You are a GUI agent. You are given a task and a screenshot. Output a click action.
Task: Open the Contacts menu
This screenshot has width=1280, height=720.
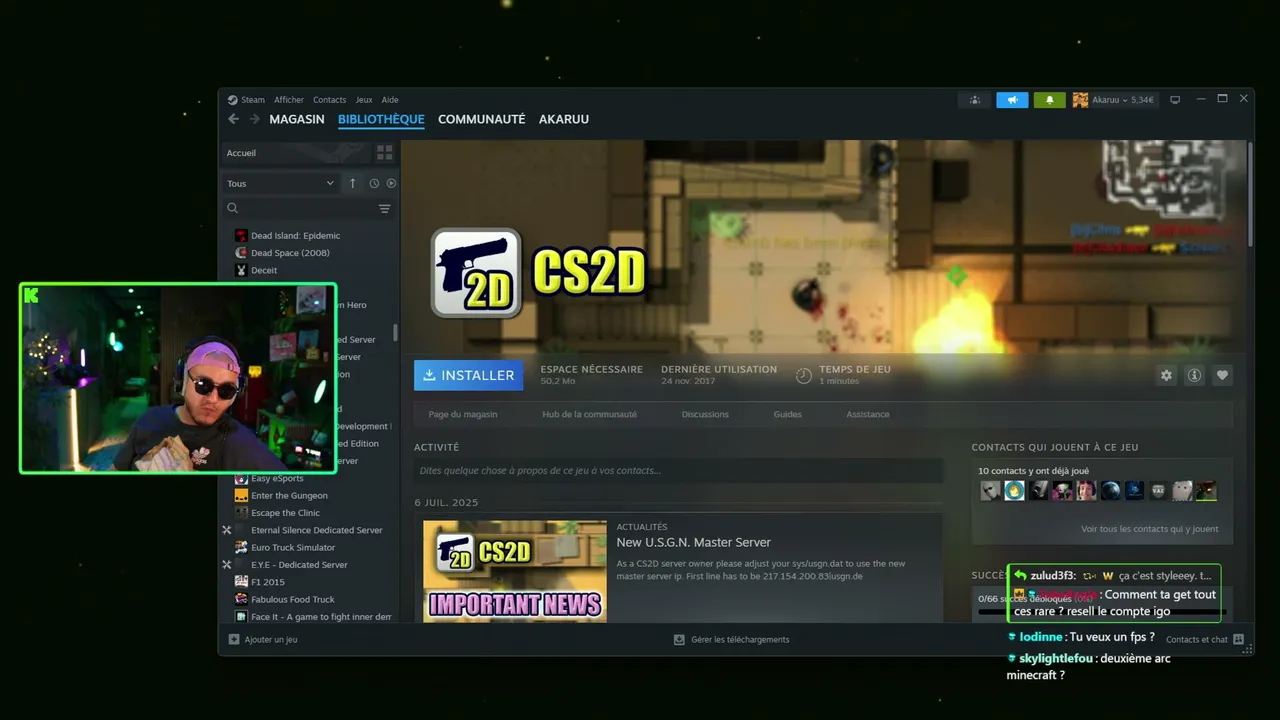pos(329,100)
